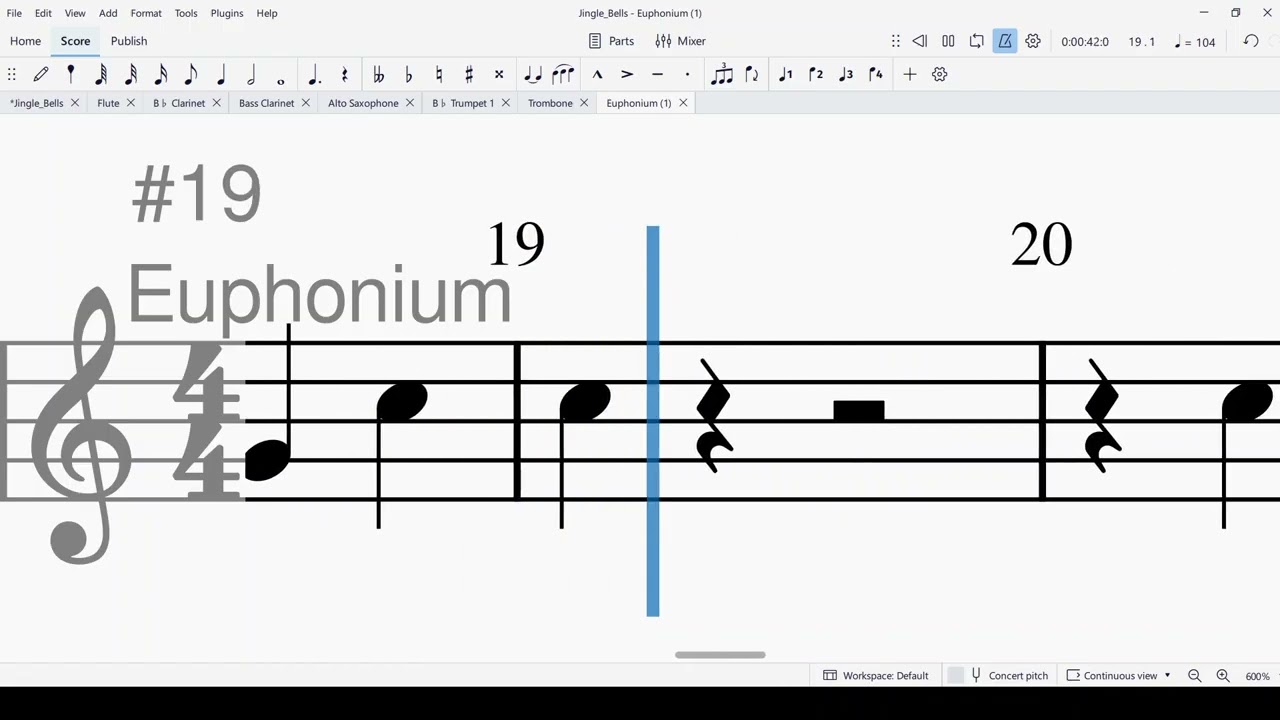Select voice 3

[x=846, y=74]
